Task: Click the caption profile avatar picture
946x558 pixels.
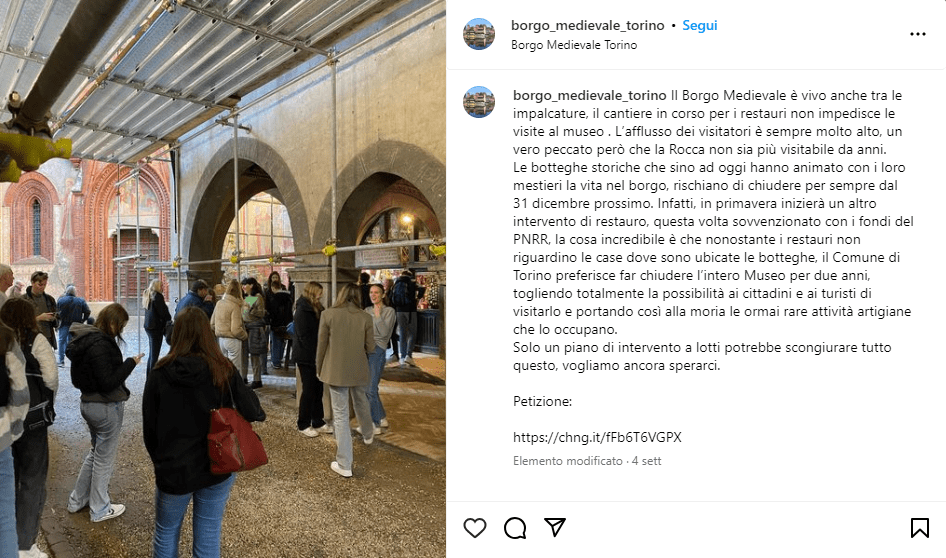Action: coord(478,102)
